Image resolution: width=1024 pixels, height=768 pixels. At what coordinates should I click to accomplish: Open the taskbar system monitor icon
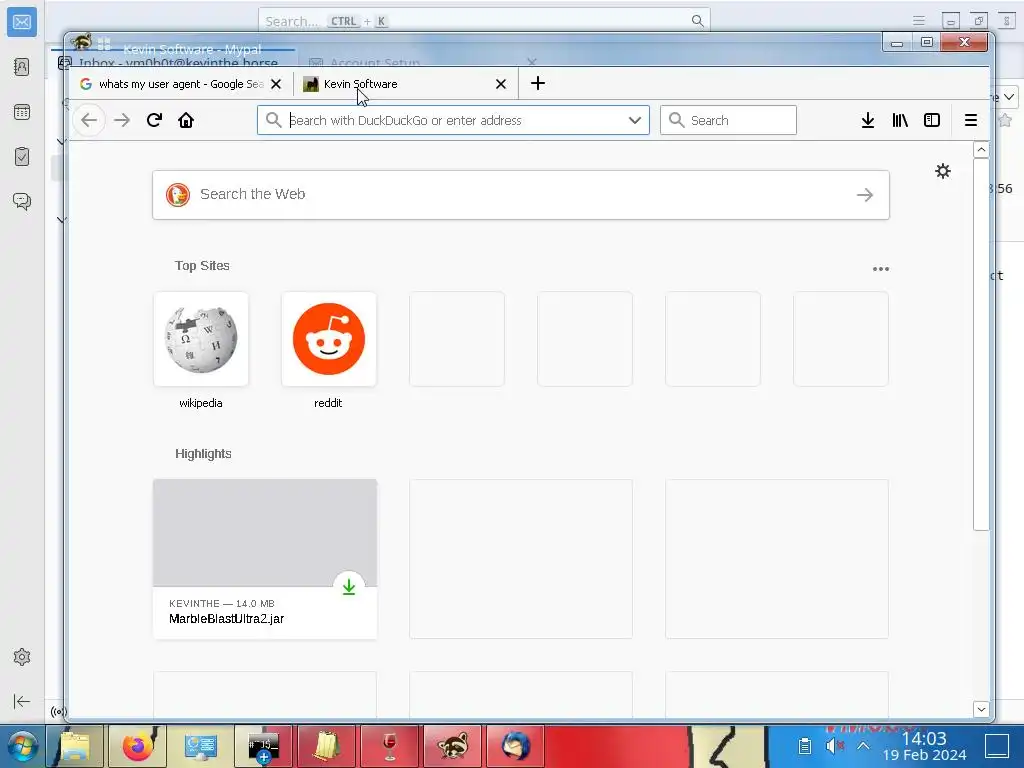(x=200, y=746)
